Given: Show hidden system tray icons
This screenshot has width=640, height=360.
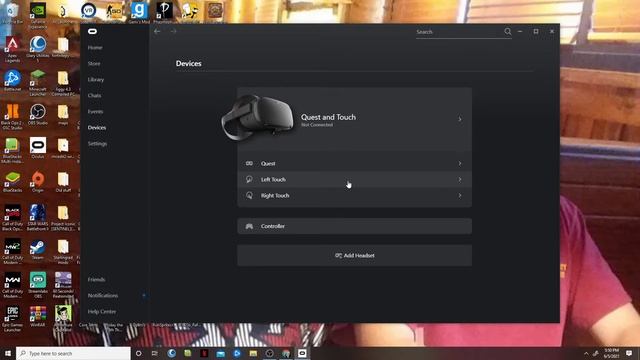Looking at the screenshot, I should tap(586, 353).
